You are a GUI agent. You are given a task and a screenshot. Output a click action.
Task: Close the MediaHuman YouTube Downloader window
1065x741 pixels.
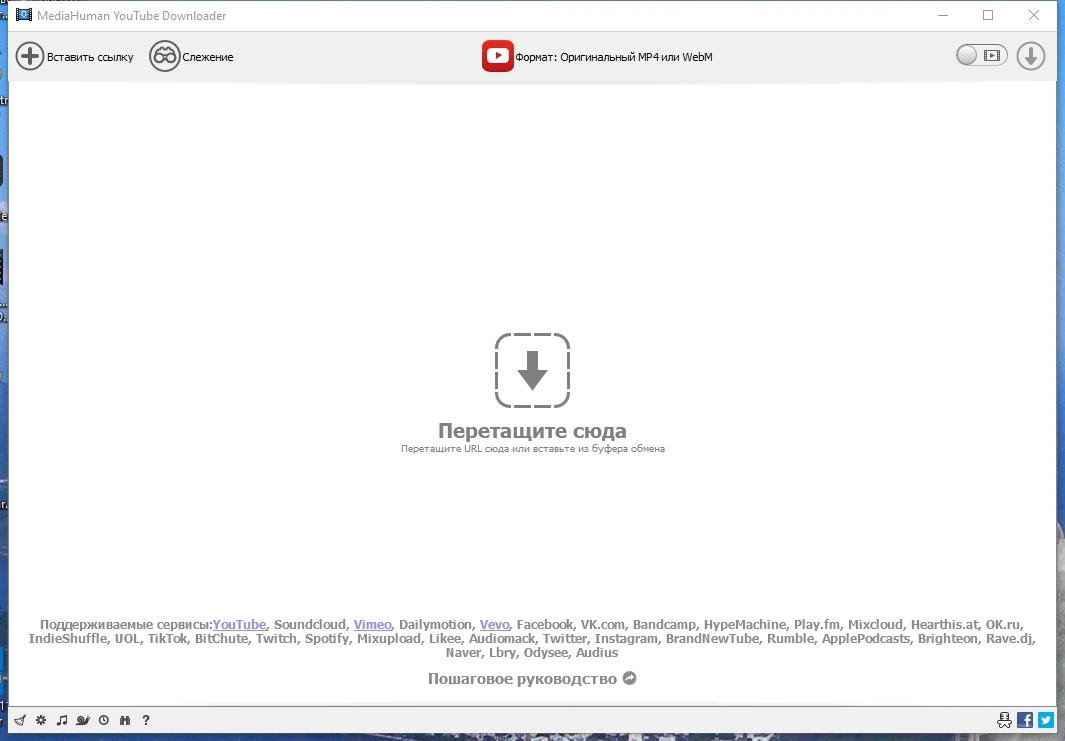(1034, 15)
